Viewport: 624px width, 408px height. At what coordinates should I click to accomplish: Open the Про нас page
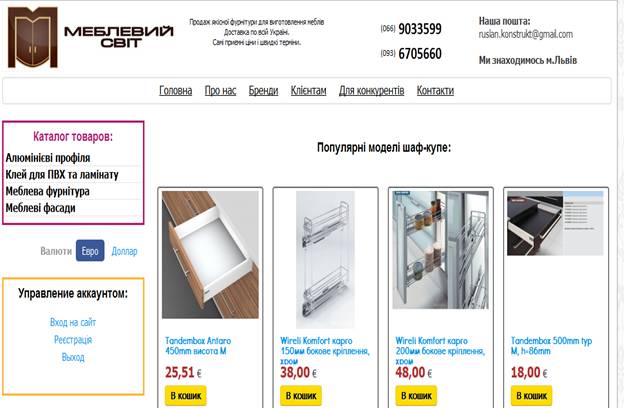[220, 91]
